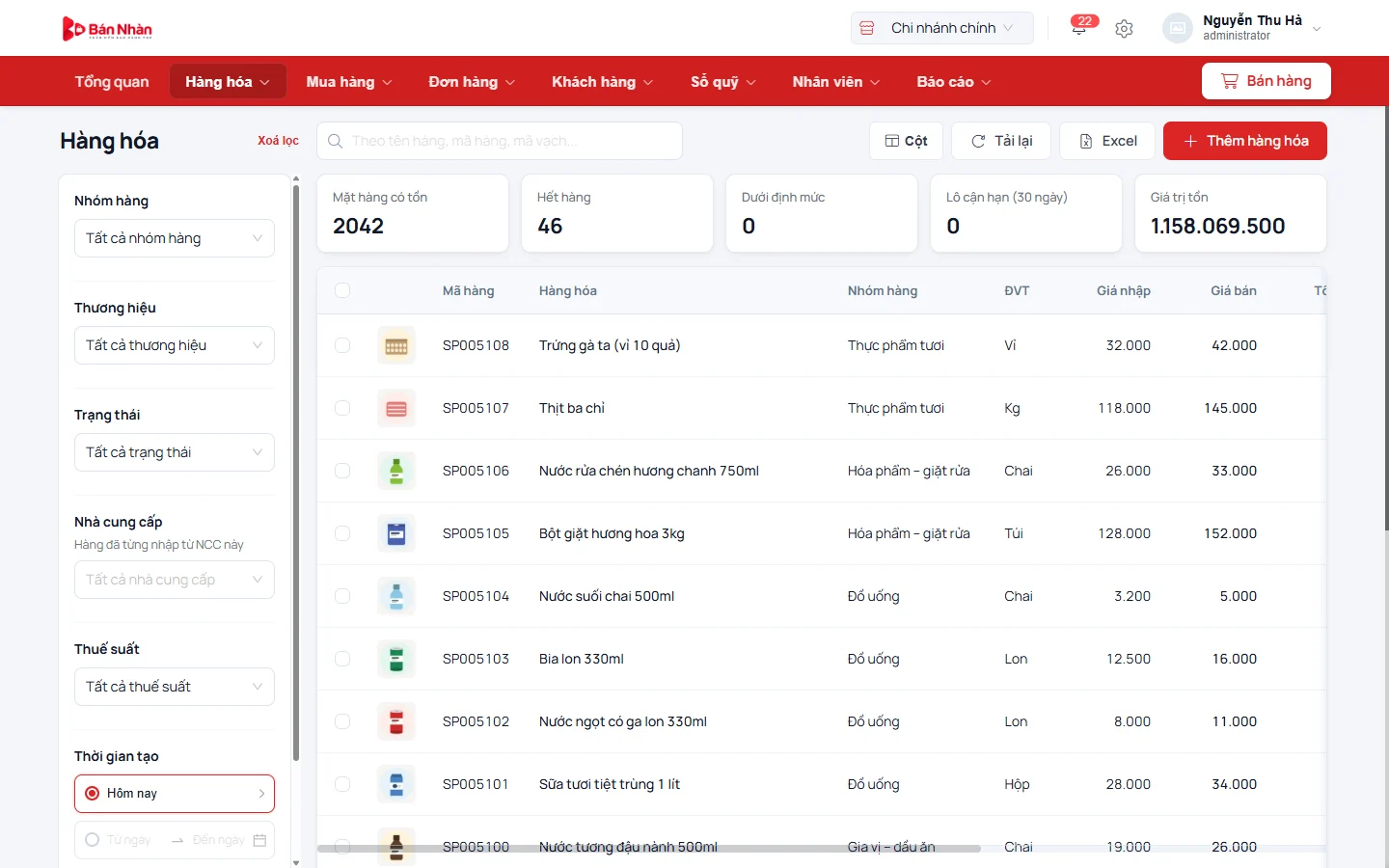Open the Báo cáo menu
Viewport: 1389px width, 868px height.
tap(954, 82)
